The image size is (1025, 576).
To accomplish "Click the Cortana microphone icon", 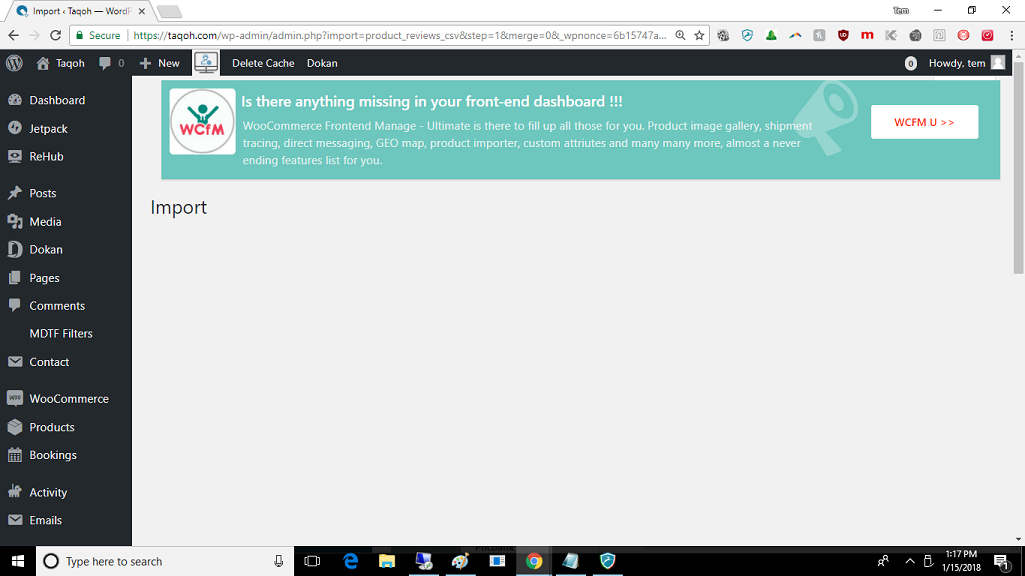I will click(278, 561).
